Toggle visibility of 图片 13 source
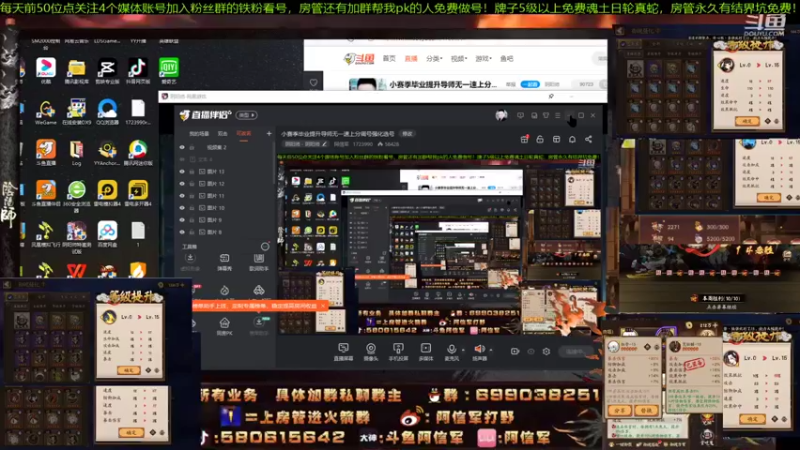 coord(182,171)
